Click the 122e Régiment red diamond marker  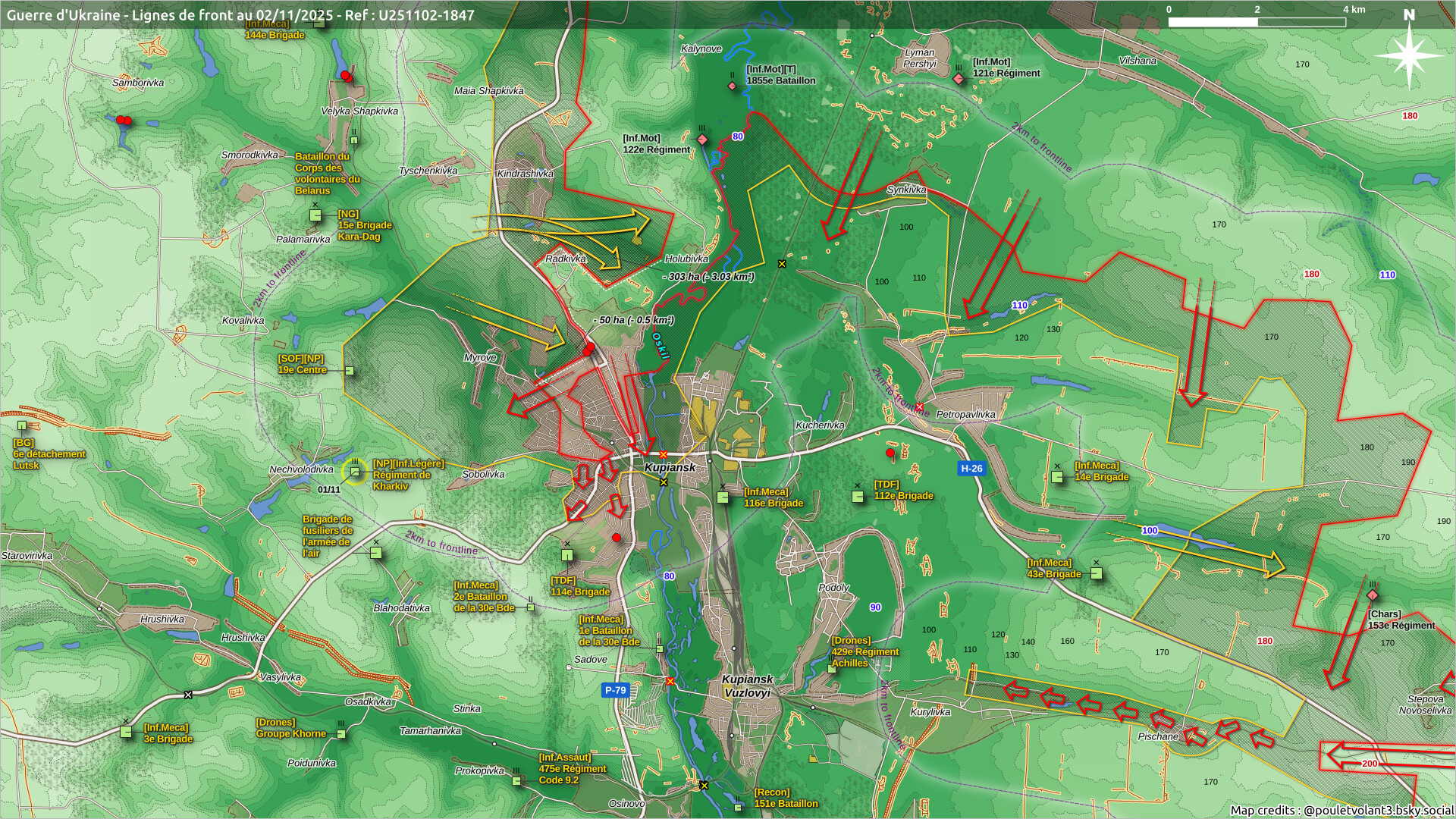pos(702,140)
